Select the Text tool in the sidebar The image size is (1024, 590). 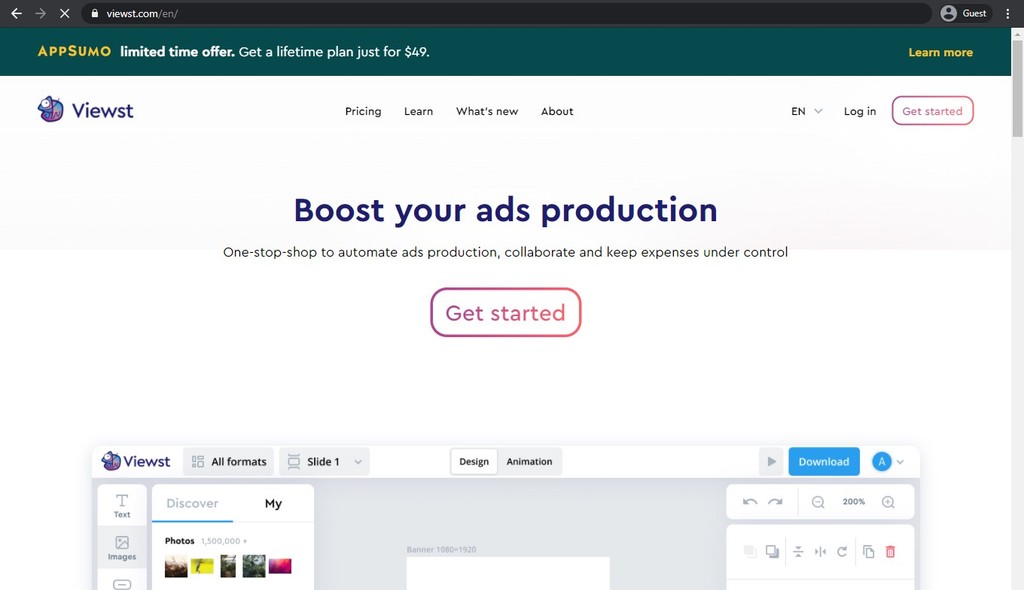point(121,505)
